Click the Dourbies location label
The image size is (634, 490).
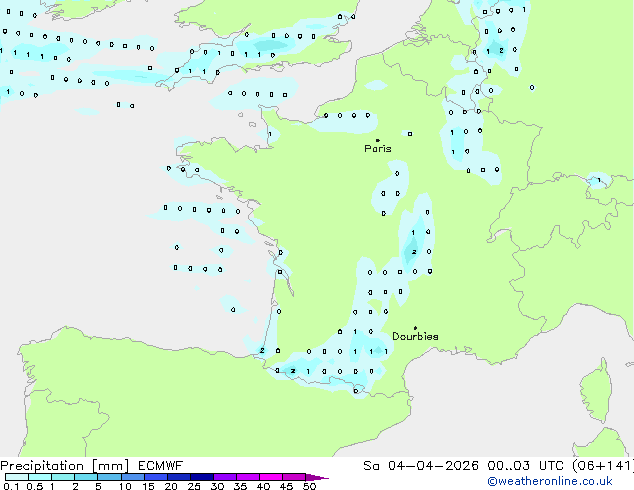[415, 336]
